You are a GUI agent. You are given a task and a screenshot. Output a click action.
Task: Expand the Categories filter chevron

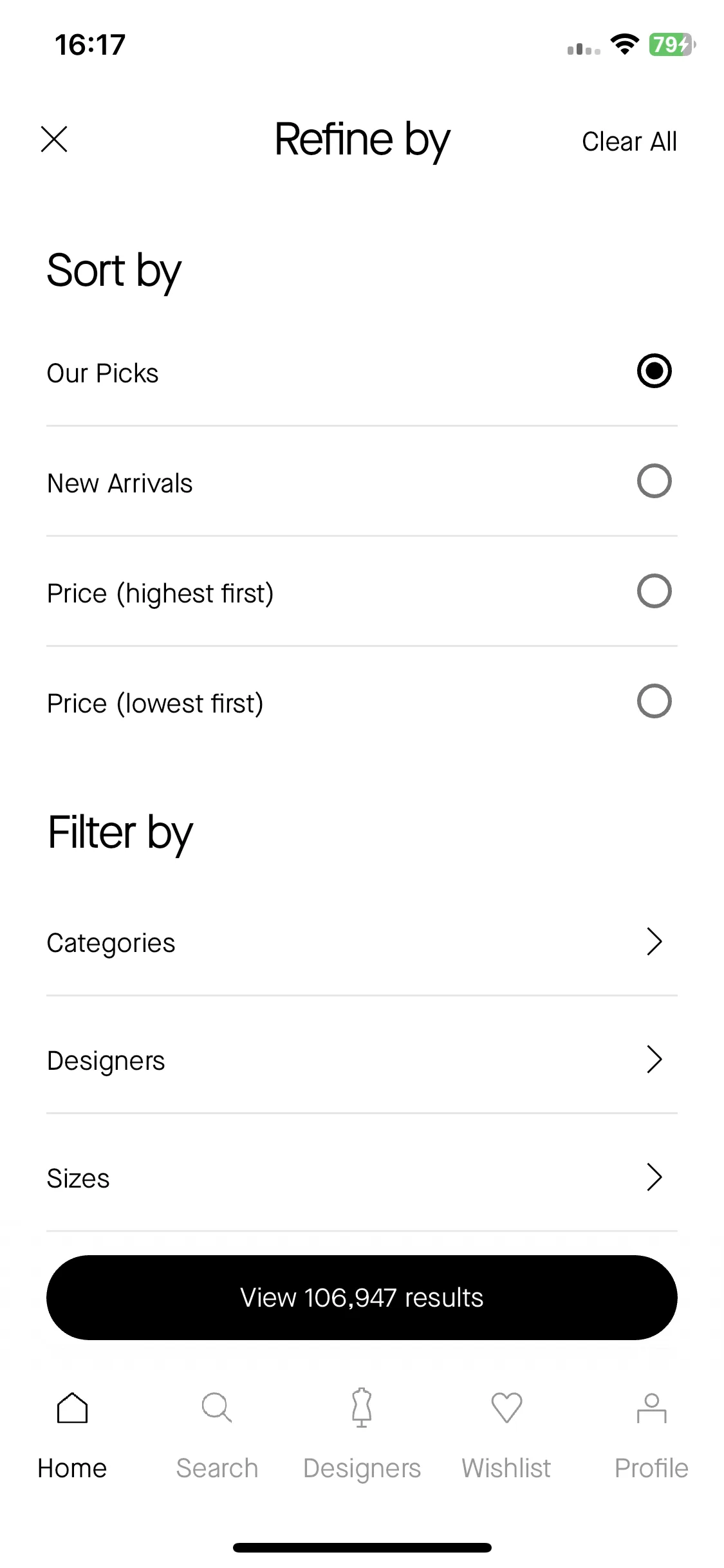coord(654,942)
